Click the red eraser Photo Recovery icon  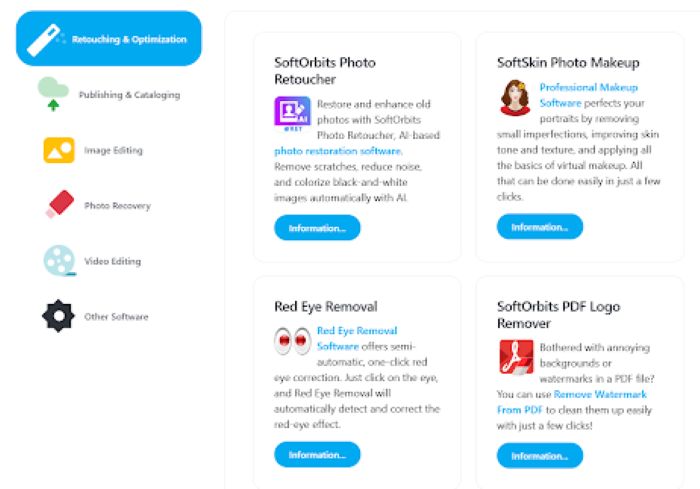pos(60,205)
